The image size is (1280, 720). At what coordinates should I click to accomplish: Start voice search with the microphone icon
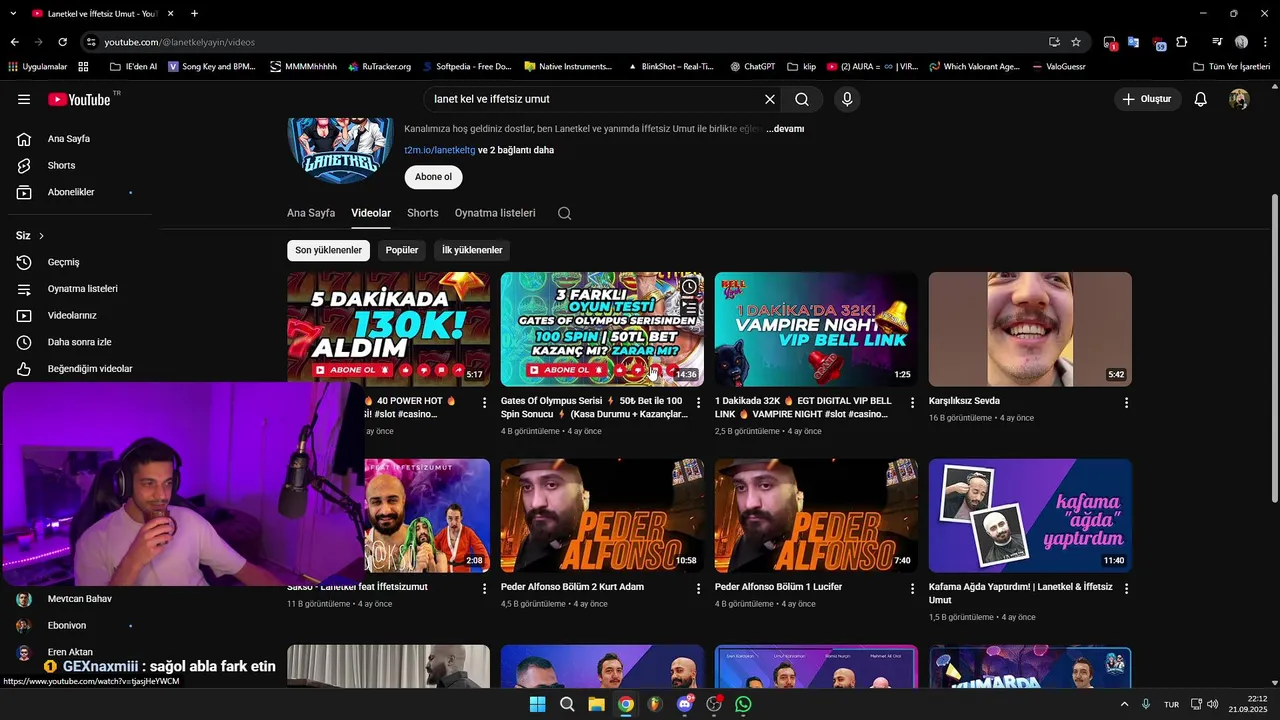click(847, 99)
